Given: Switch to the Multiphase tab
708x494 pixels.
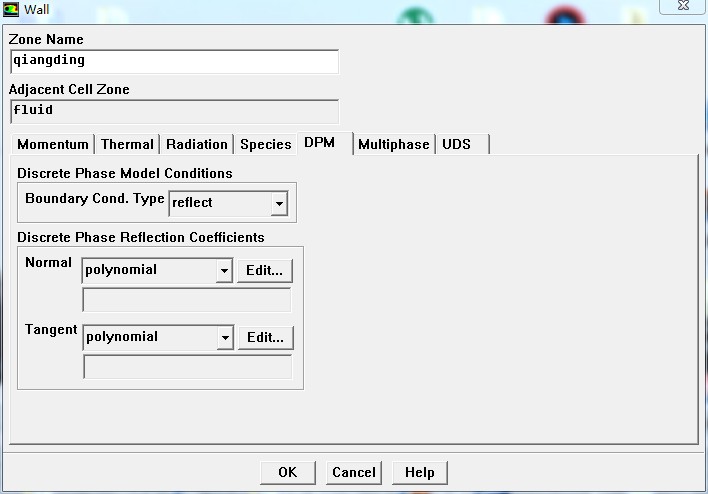Looking at the screenshot, I should point(393,145).
